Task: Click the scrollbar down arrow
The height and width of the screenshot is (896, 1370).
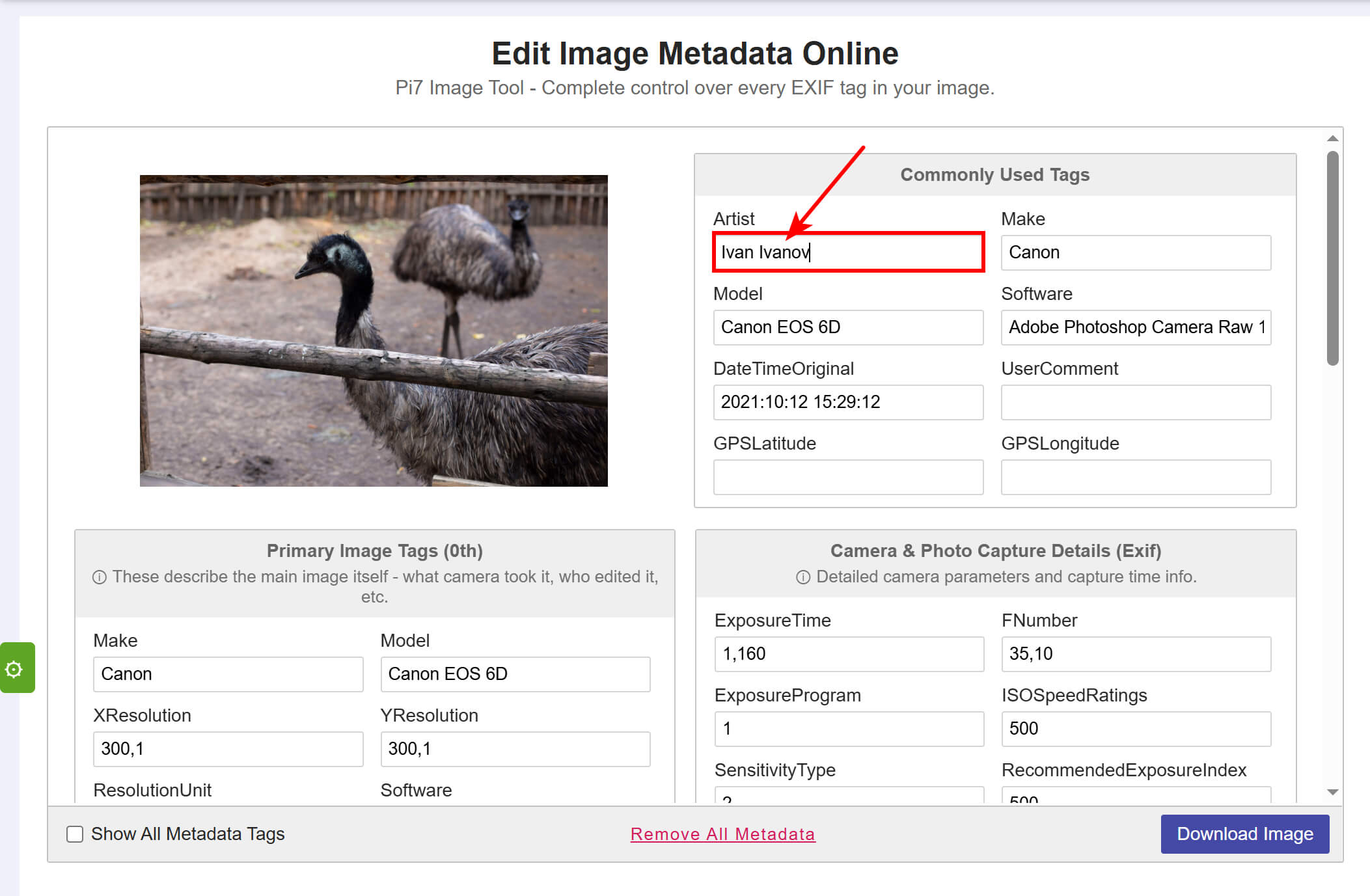Action: tap(1332, 792)
